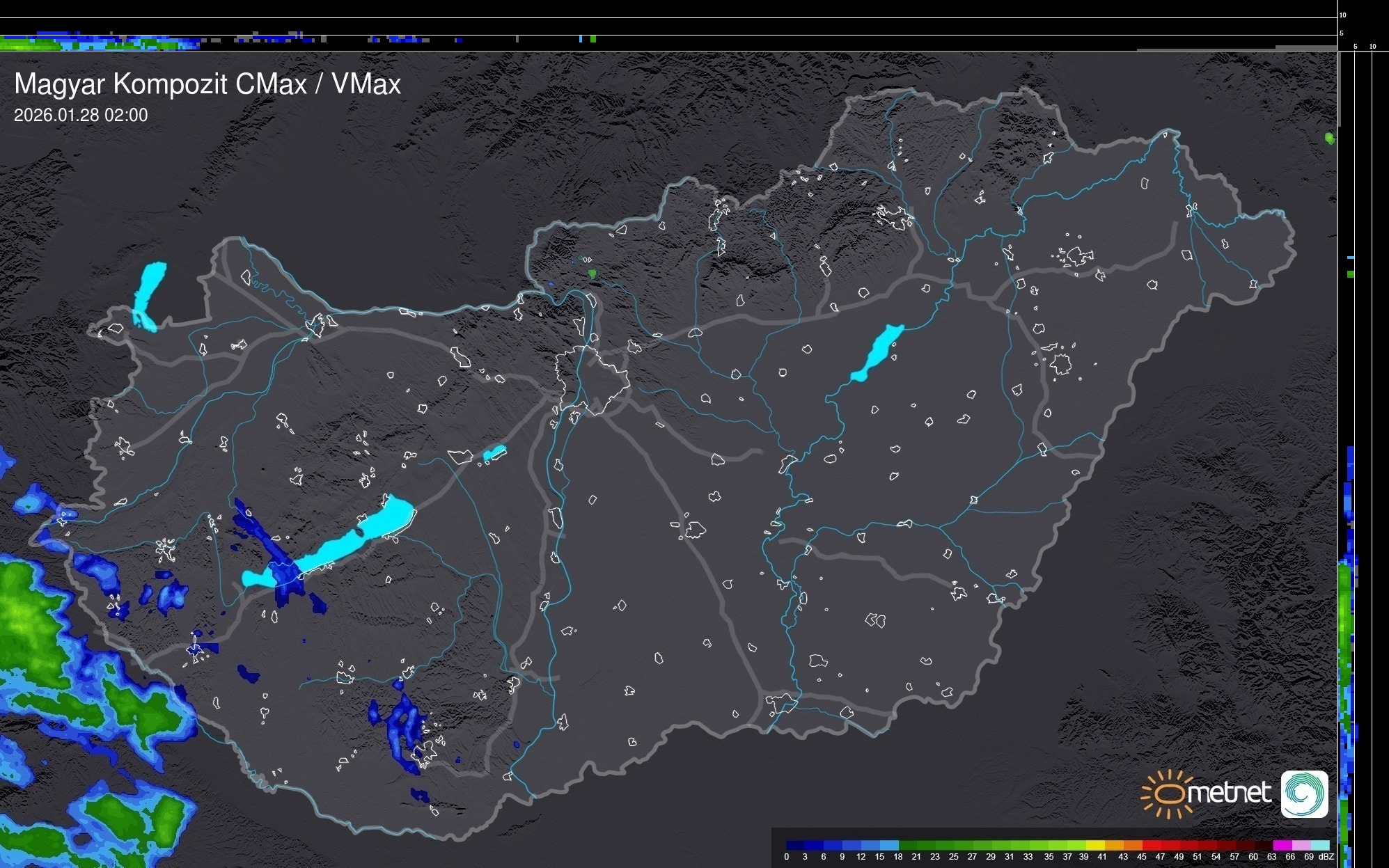Click the light cyan 69 dBZ legend swatch
Screen dimensions: 1389x868
point(1319,846)
